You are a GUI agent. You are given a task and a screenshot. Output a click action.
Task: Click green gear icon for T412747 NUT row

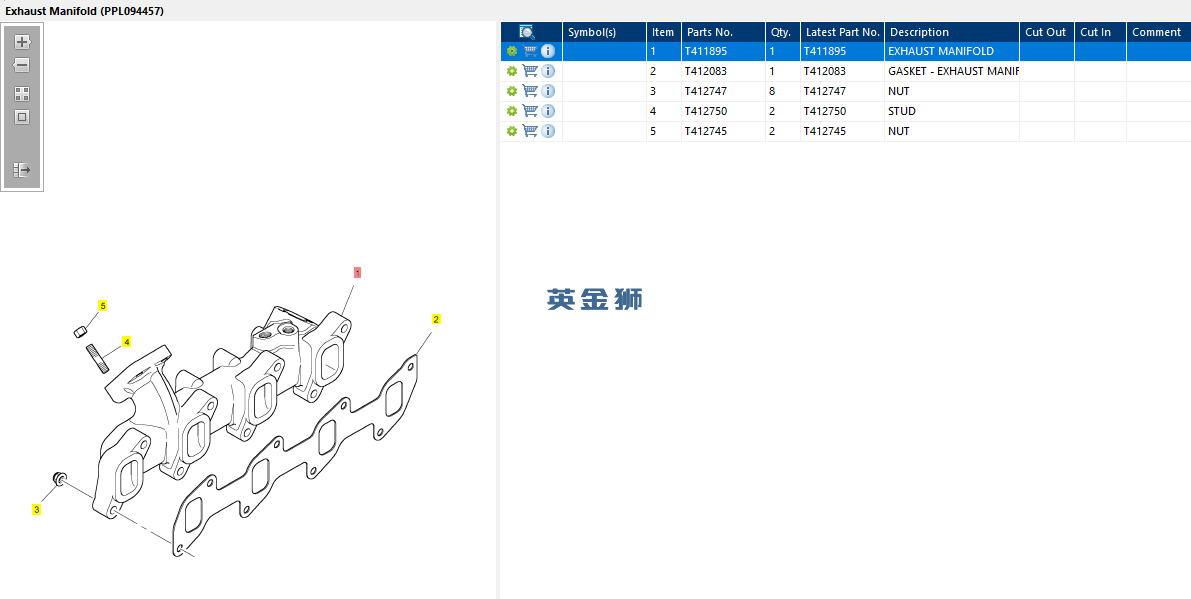pyautogui.click(x=512, y=91)
